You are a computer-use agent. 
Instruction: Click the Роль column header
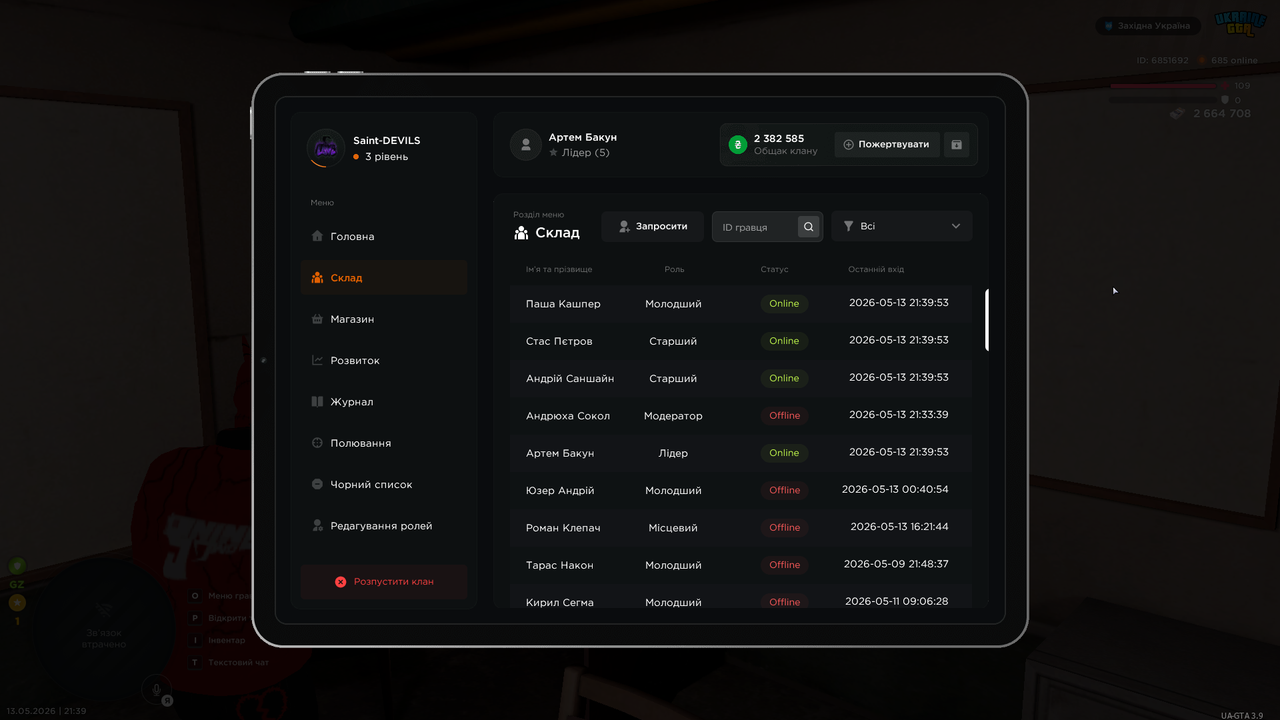pyautogui.click(x=674, y=269)
